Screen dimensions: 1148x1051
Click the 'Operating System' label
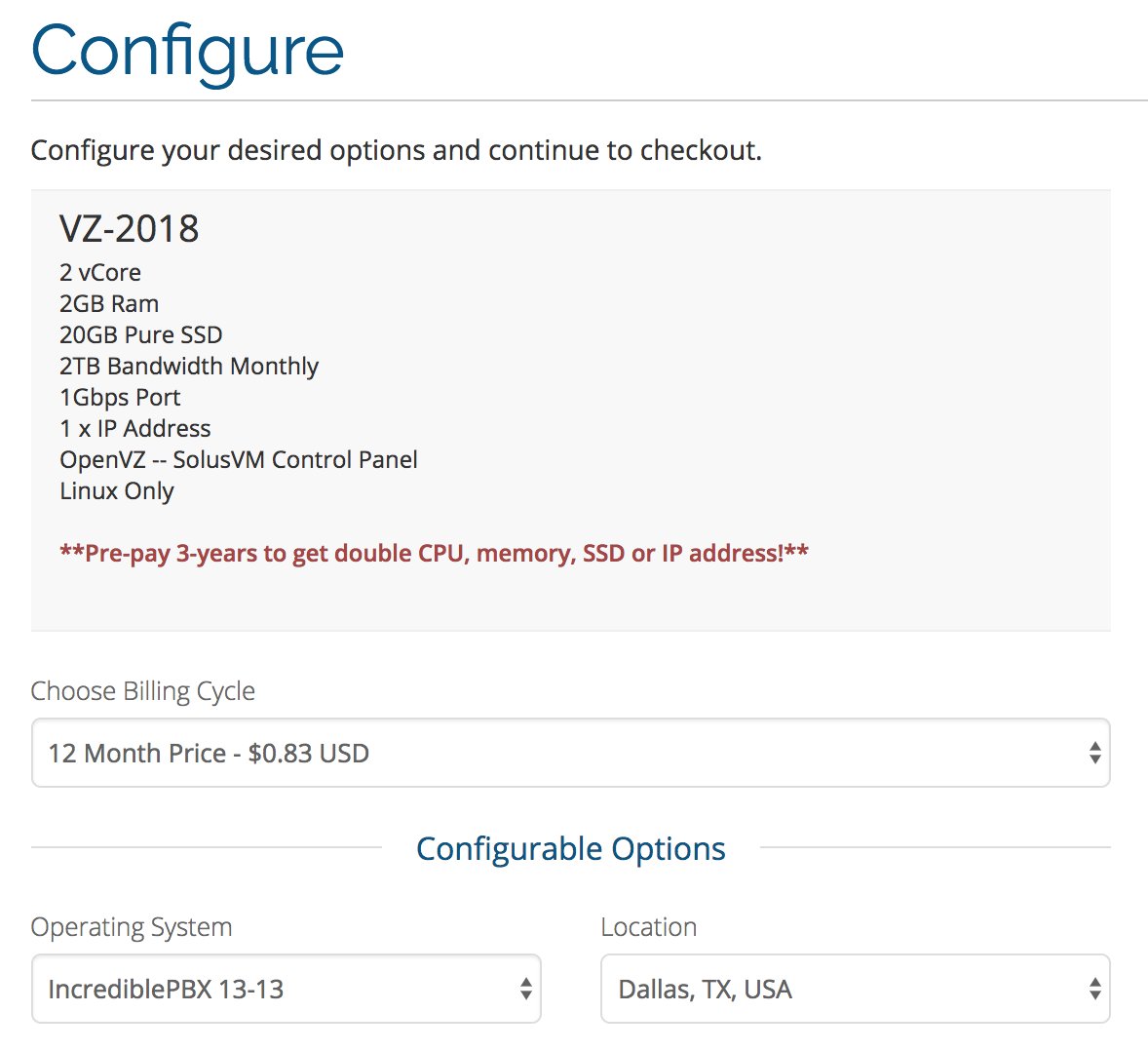pyautogui.click(x=132, y=927)
